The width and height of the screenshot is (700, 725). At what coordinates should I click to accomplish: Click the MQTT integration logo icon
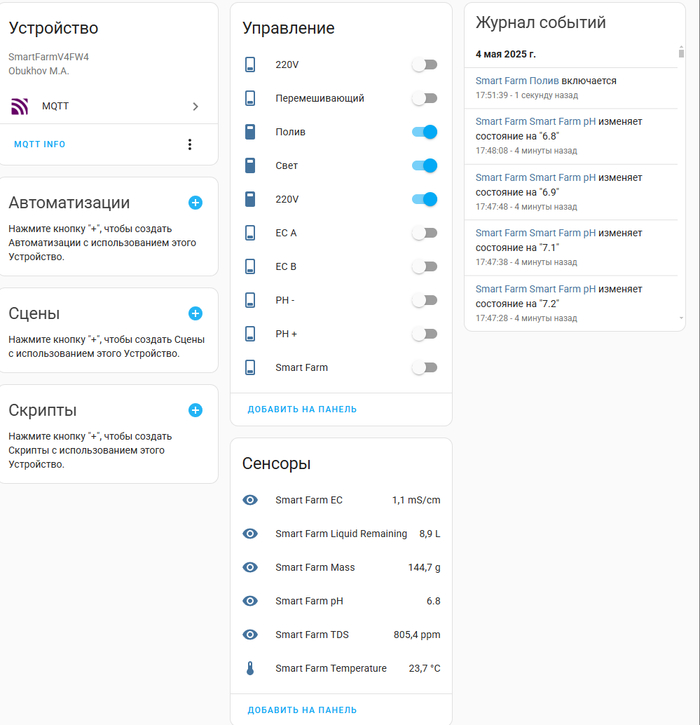tap(19, 106)
